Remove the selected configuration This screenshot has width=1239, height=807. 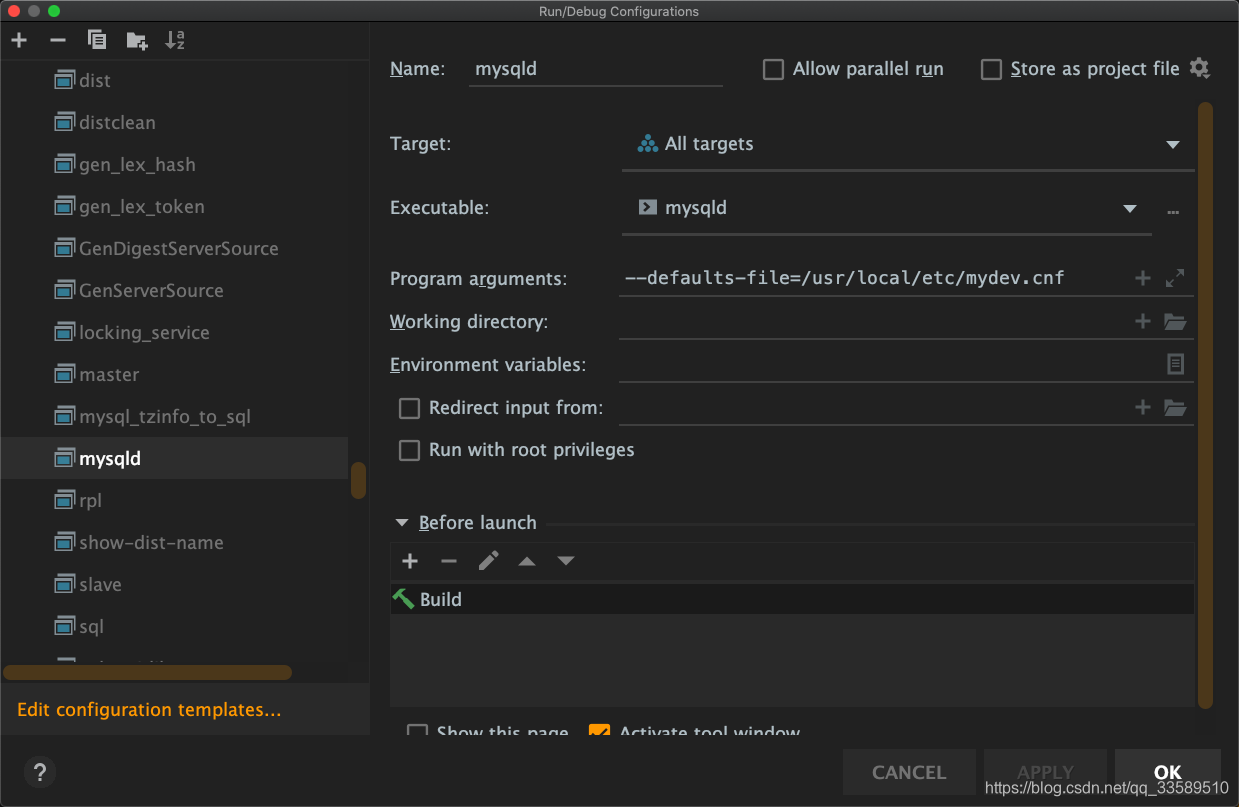58,40
